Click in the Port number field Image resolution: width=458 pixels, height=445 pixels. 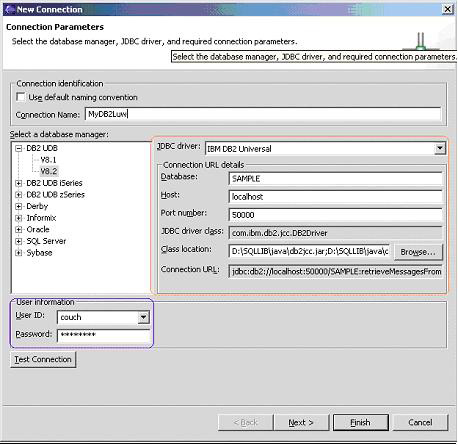[x=335, y=215]
